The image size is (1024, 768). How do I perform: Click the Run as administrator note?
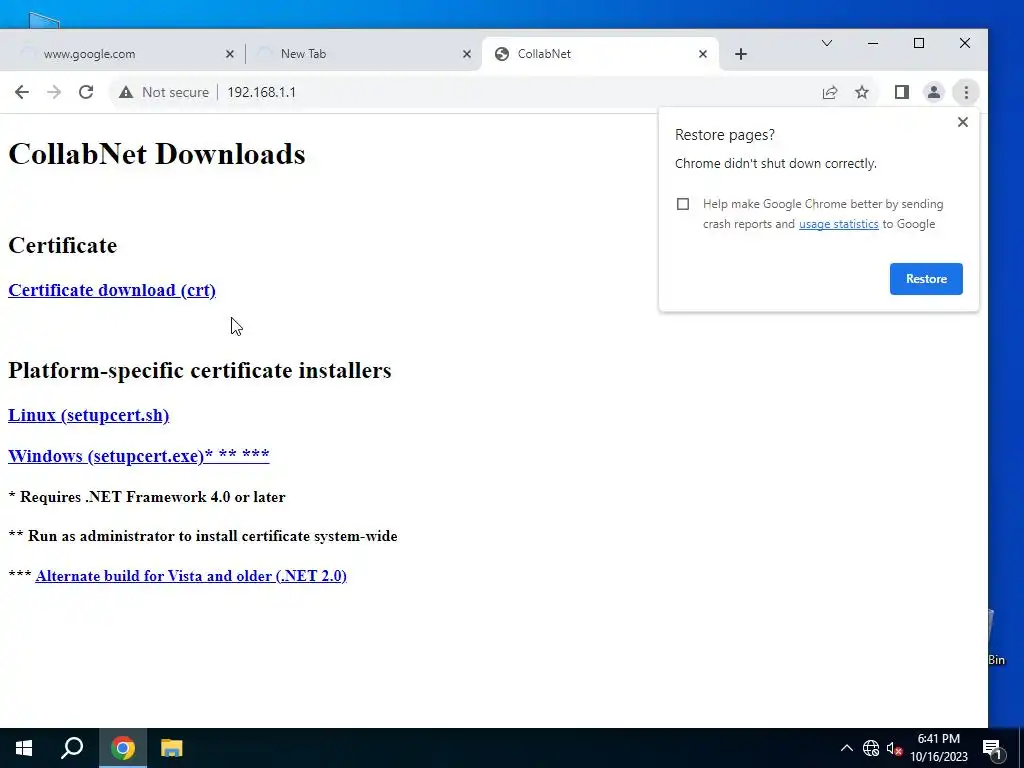(202, 536)
